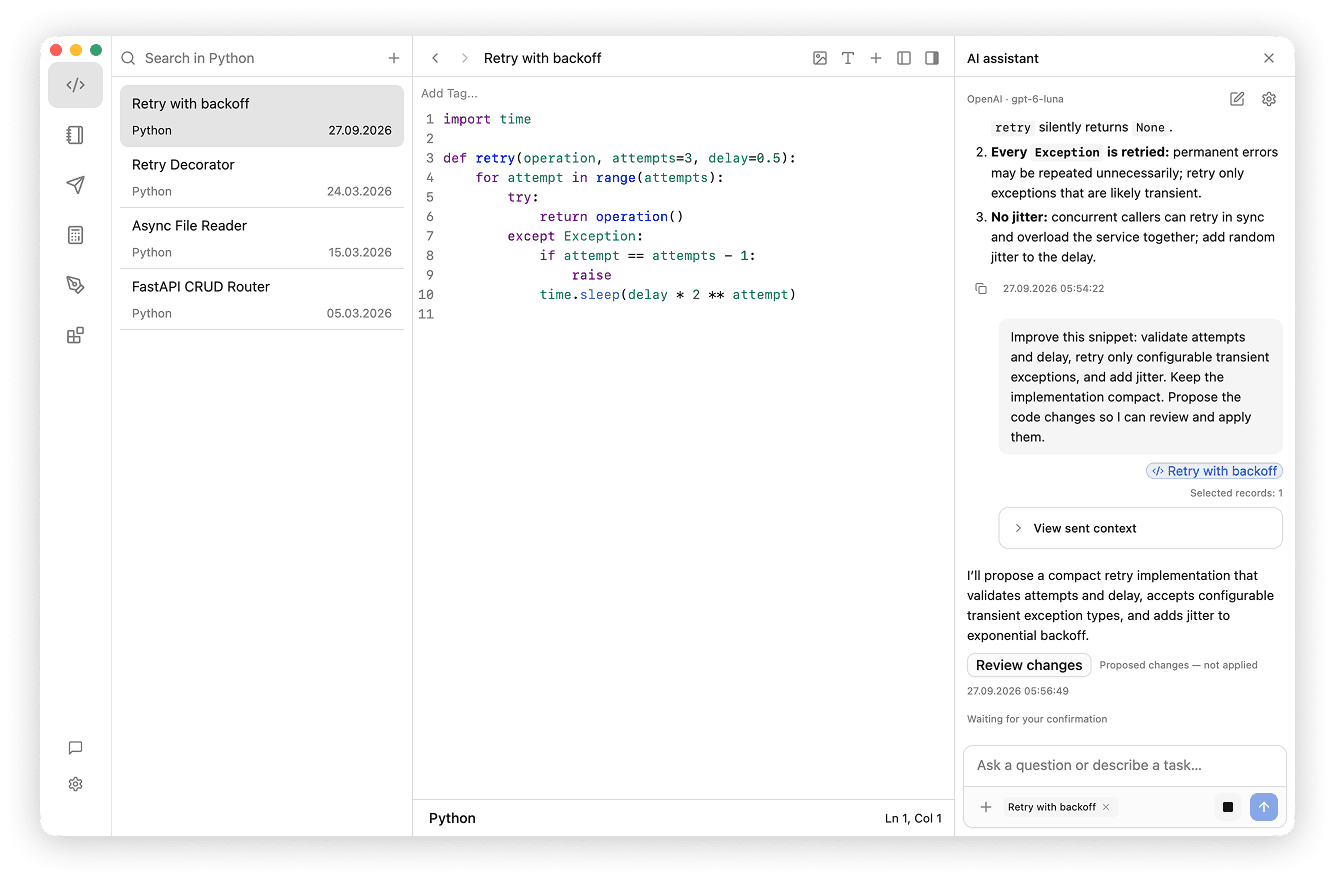Close the AI assistant panel
This screenshot has height=880, width=1335.
point(1269,58)
